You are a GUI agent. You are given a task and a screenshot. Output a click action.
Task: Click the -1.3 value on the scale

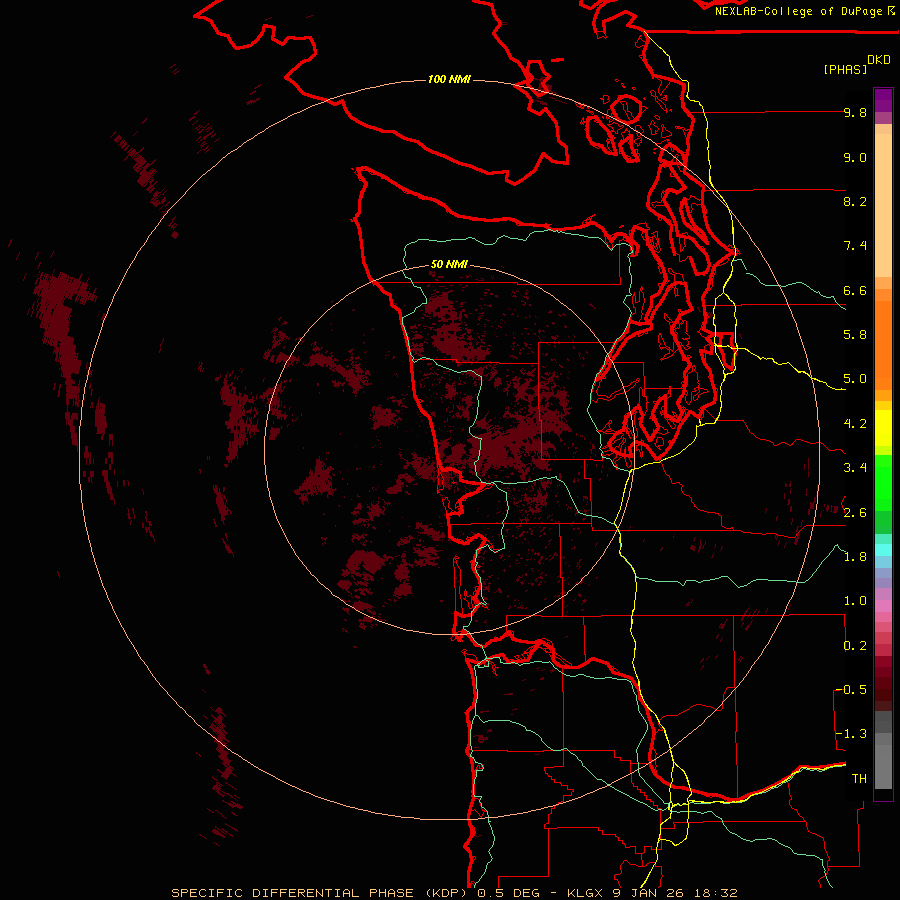click(850, 734)
